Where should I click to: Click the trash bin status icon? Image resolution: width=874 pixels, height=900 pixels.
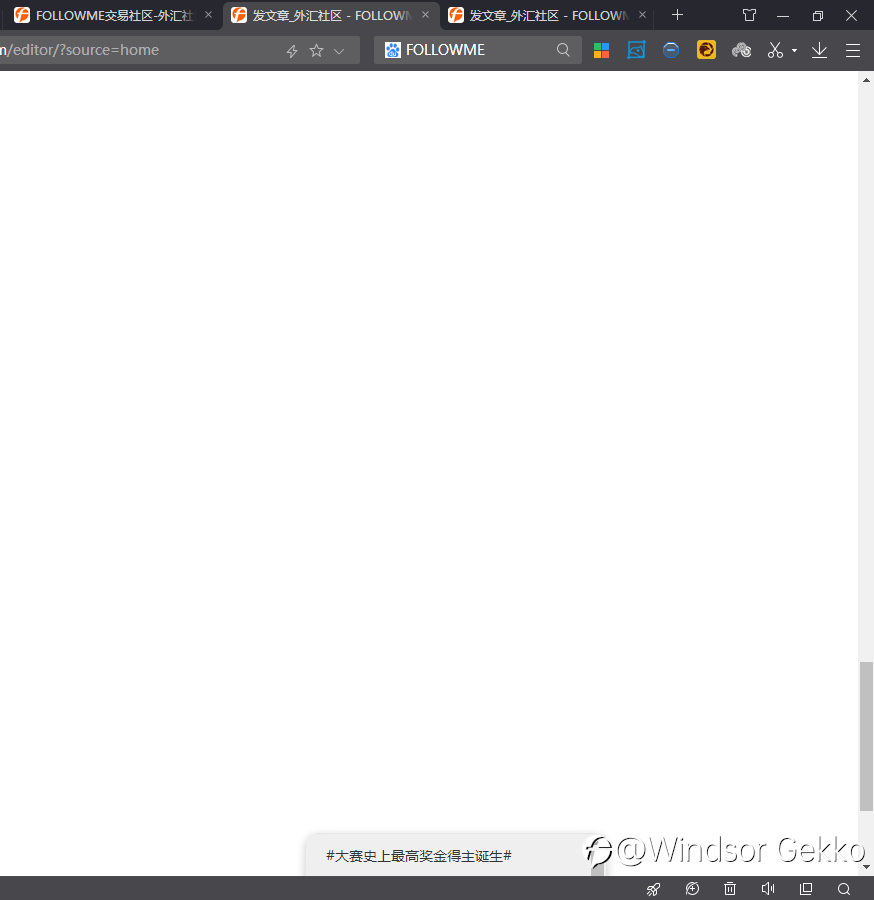tap(730, 889)
